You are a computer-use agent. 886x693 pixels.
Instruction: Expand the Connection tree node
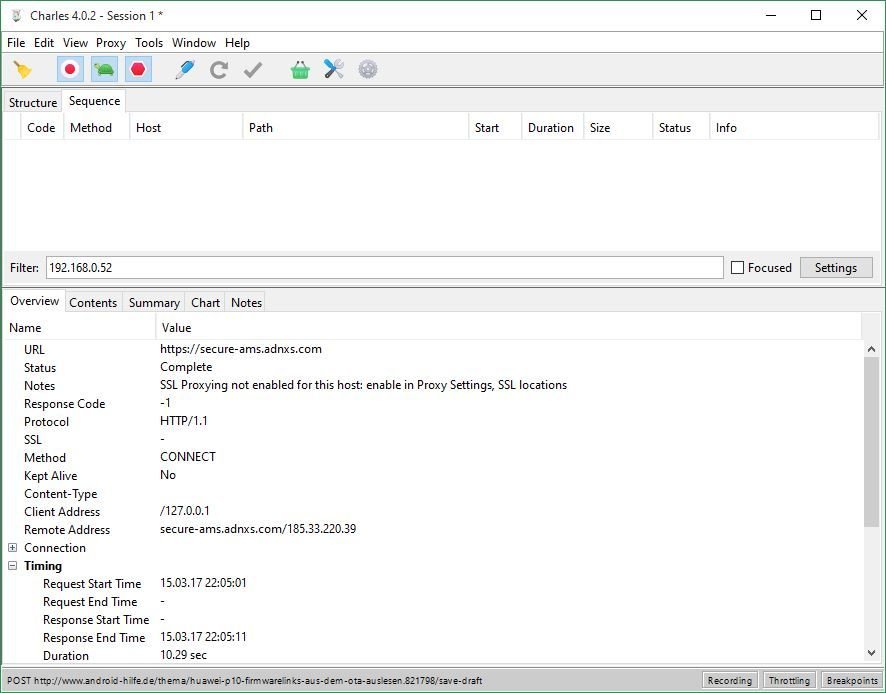click(13, 548)
